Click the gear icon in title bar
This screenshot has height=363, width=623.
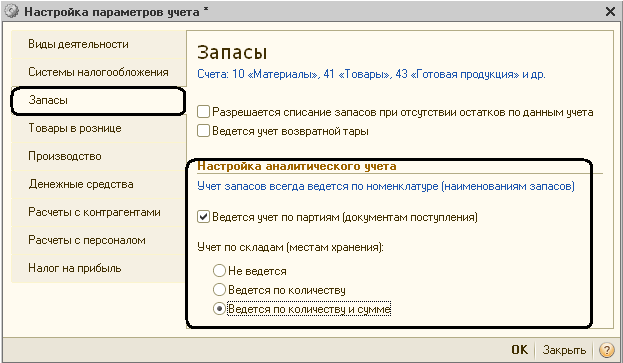click(x=12, y=12)
